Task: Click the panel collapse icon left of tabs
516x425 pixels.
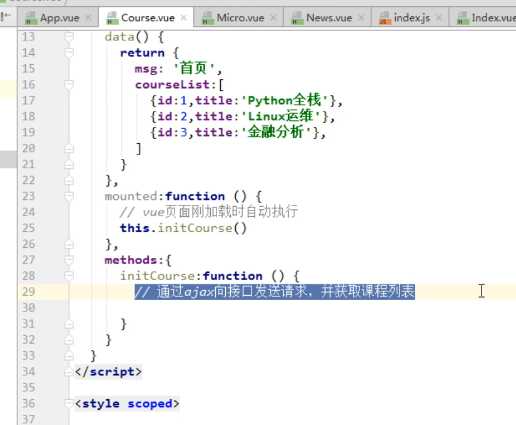Action: coord(5,17)
